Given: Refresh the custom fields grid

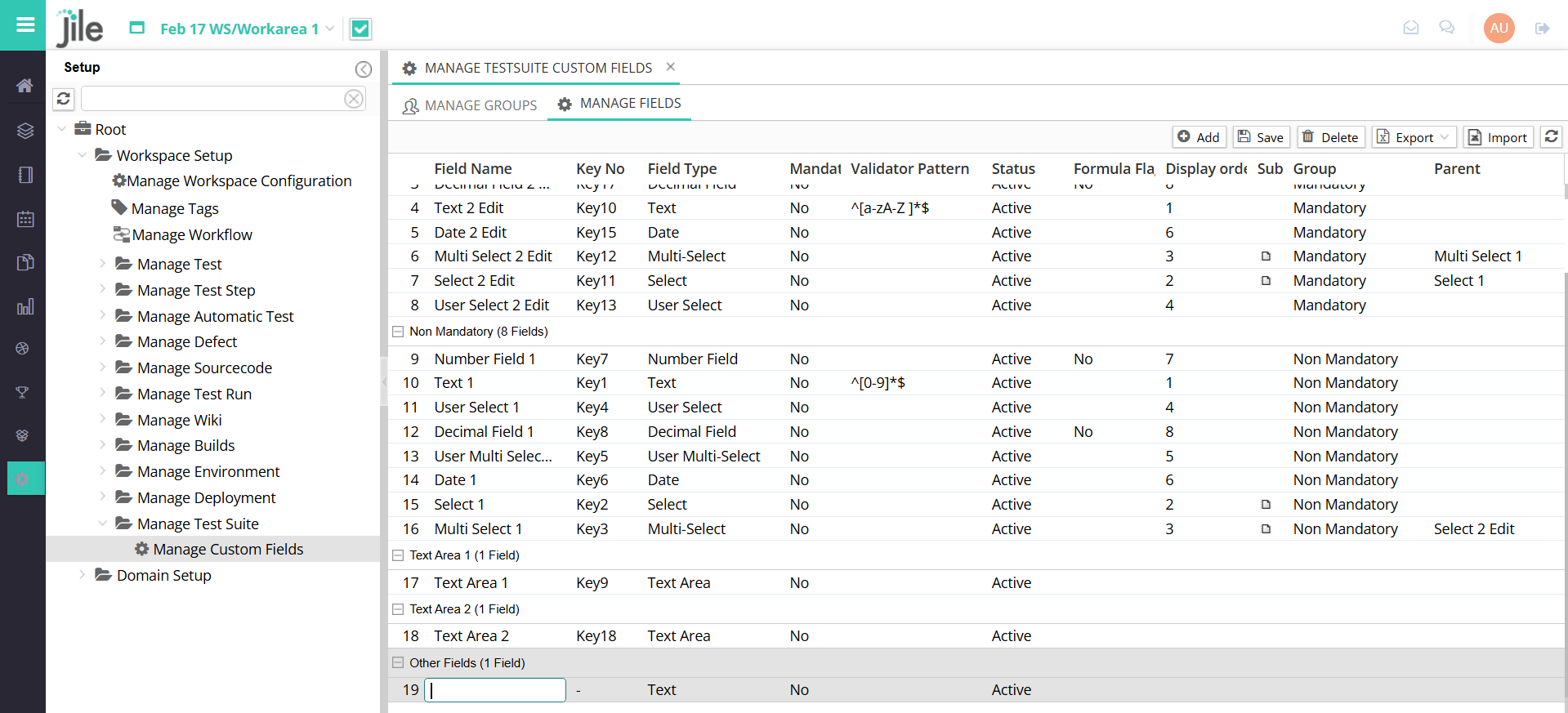Looking at the screenshot, I should click(1551, 137).
